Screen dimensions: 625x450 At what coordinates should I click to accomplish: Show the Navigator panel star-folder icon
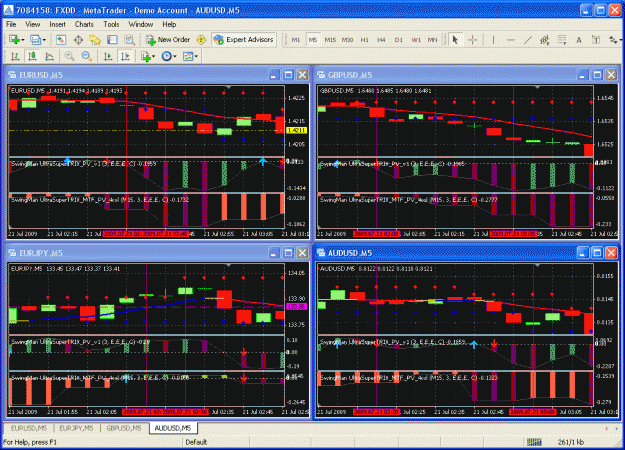(95, 40)
